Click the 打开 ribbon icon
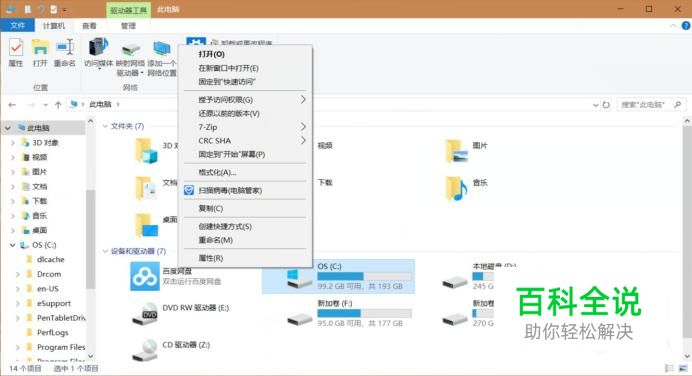692x376 pixels. [40, 47]
